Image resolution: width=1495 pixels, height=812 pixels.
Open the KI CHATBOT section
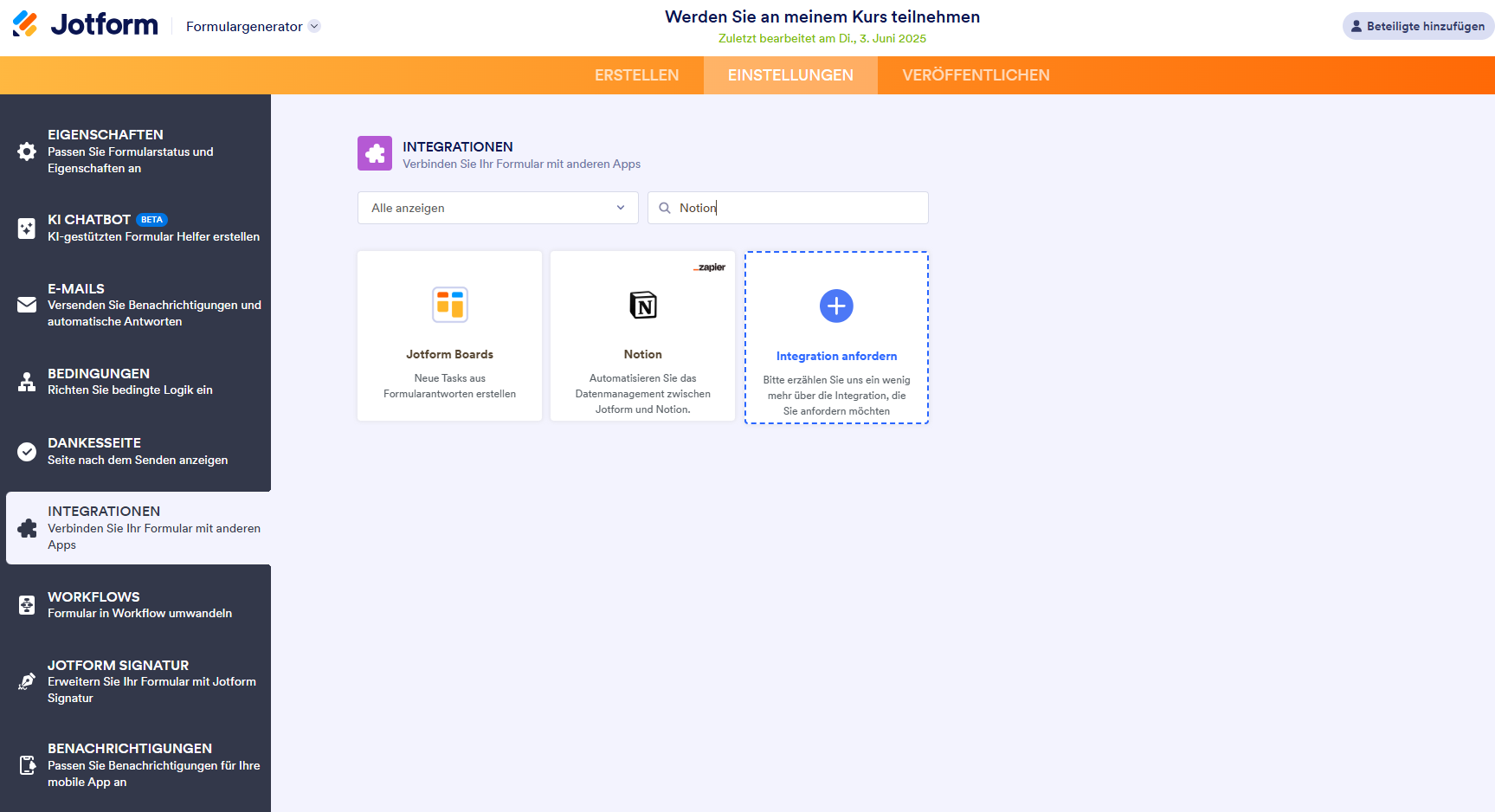point(136,229)
